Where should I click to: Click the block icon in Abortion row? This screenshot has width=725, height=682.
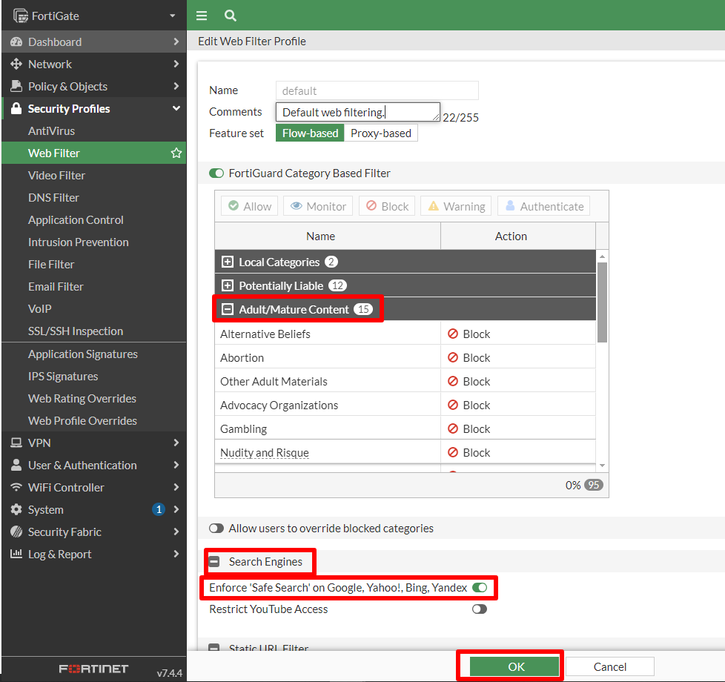point(453,357)
